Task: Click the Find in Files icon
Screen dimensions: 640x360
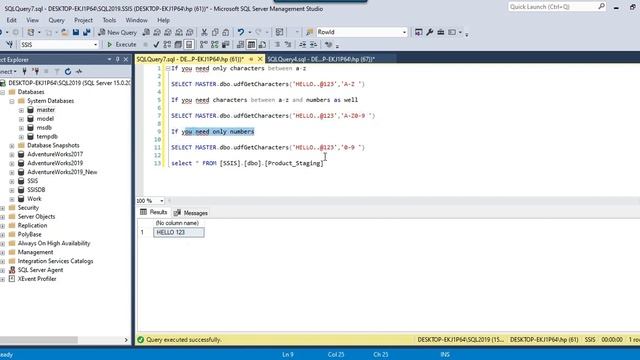Action: click(x=309, y=32)
